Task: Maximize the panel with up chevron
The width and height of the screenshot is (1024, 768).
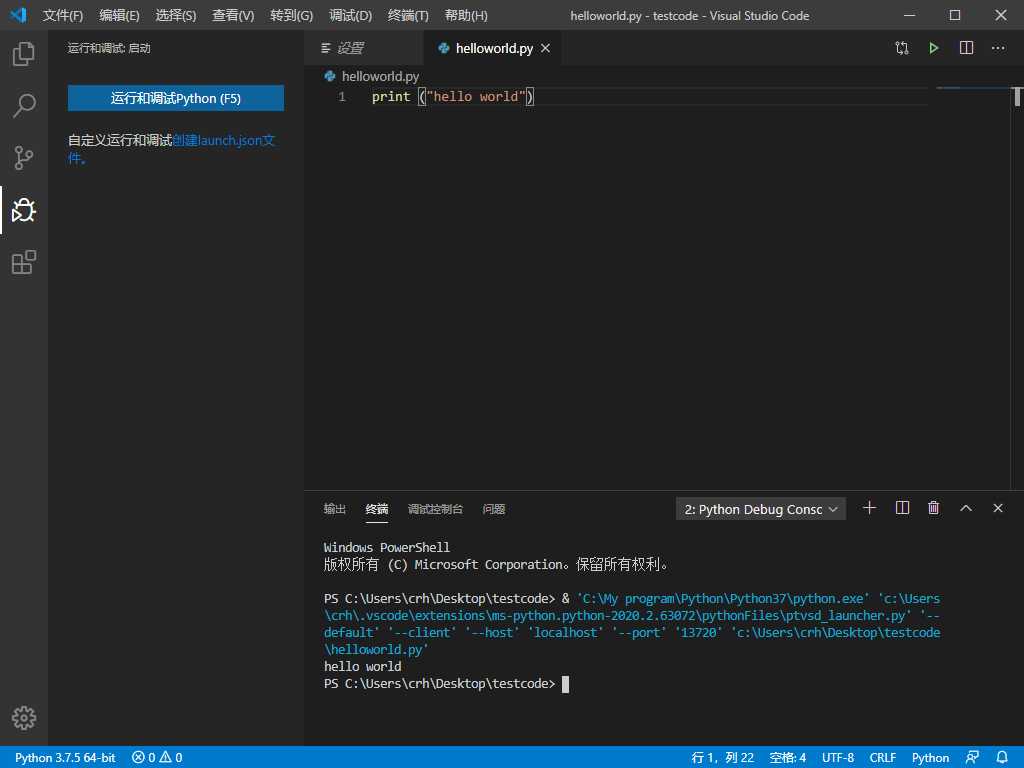Action: tap(966, 508)
